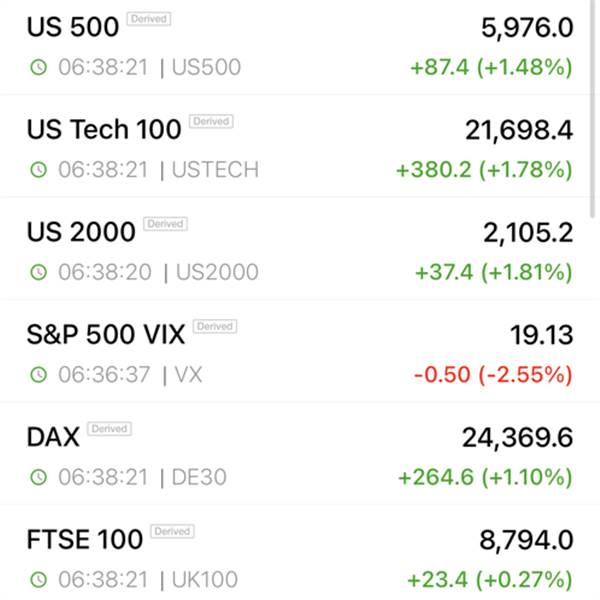Click the clock icon next to VX timestamp
The height and width of the screenshot is (600, 600).
point(38,375)
